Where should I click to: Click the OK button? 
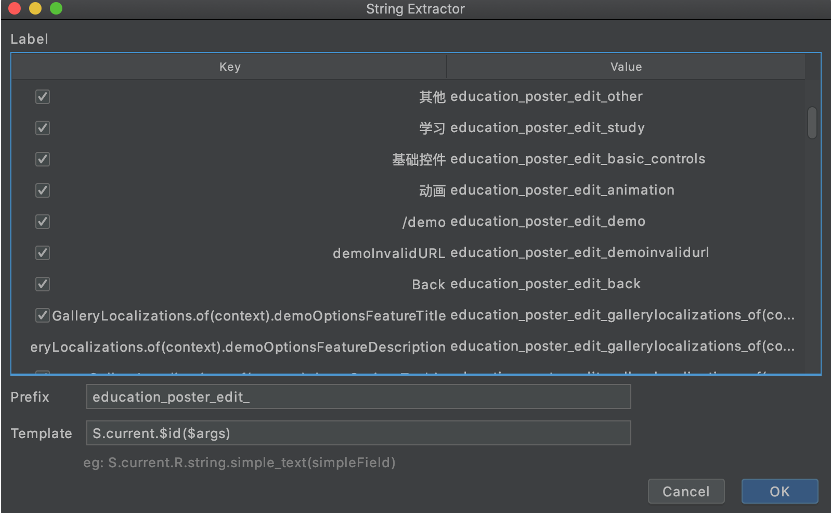(779, 491)
